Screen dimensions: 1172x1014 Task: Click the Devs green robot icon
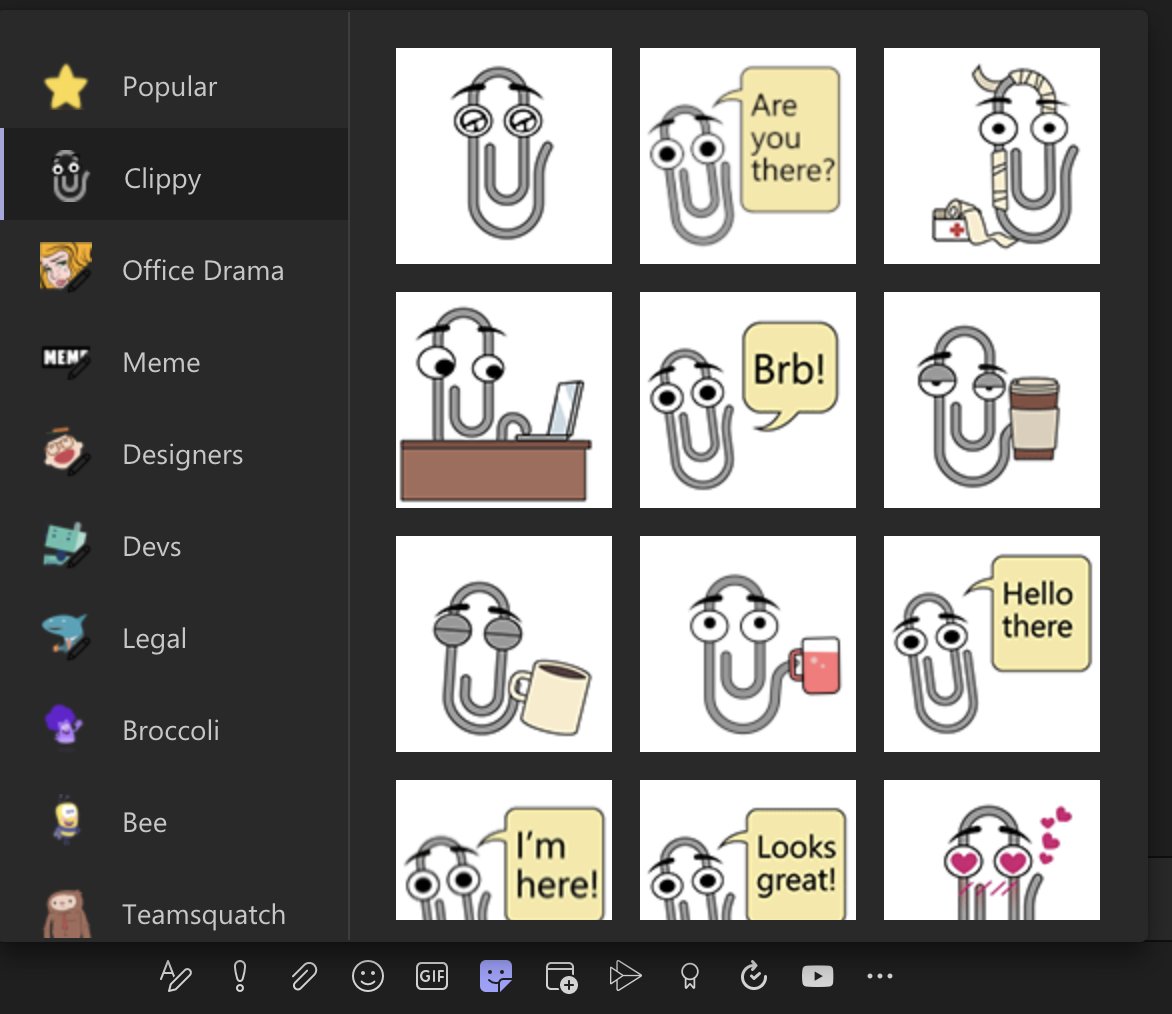[x=66, y=545]
